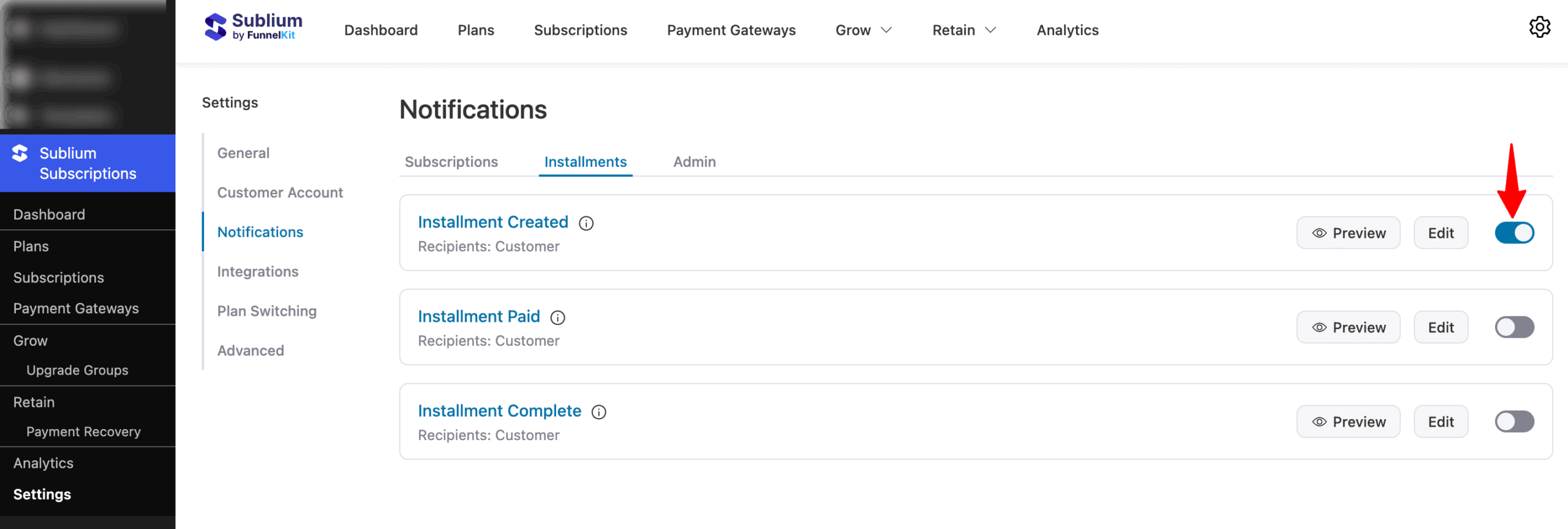
Task: Open Upgrade Groups under Grow in sidebar
Action: click(x=77, y=370)
